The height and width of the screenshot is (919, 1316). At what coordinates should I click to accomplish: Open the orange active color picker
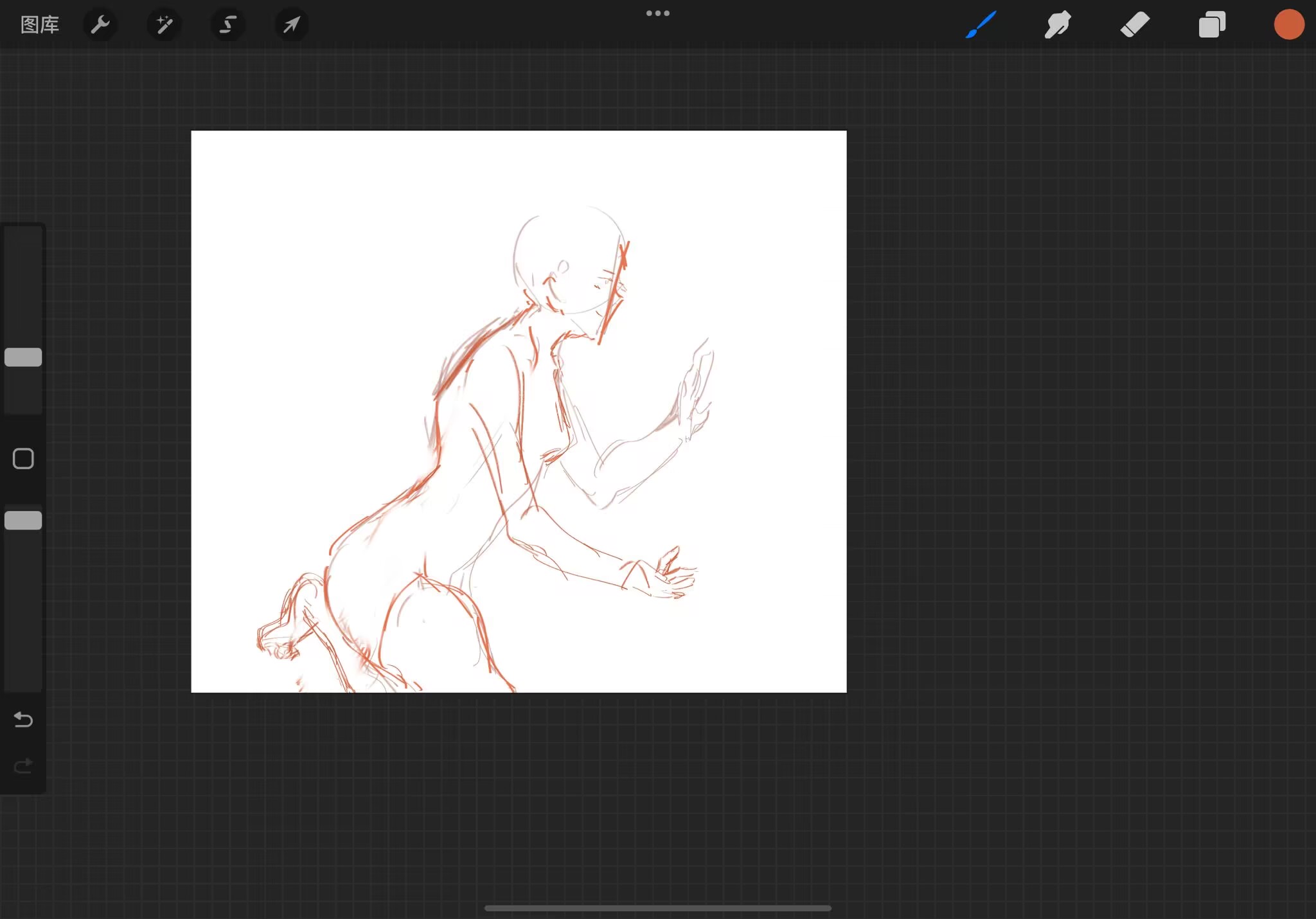point(1288,25)
